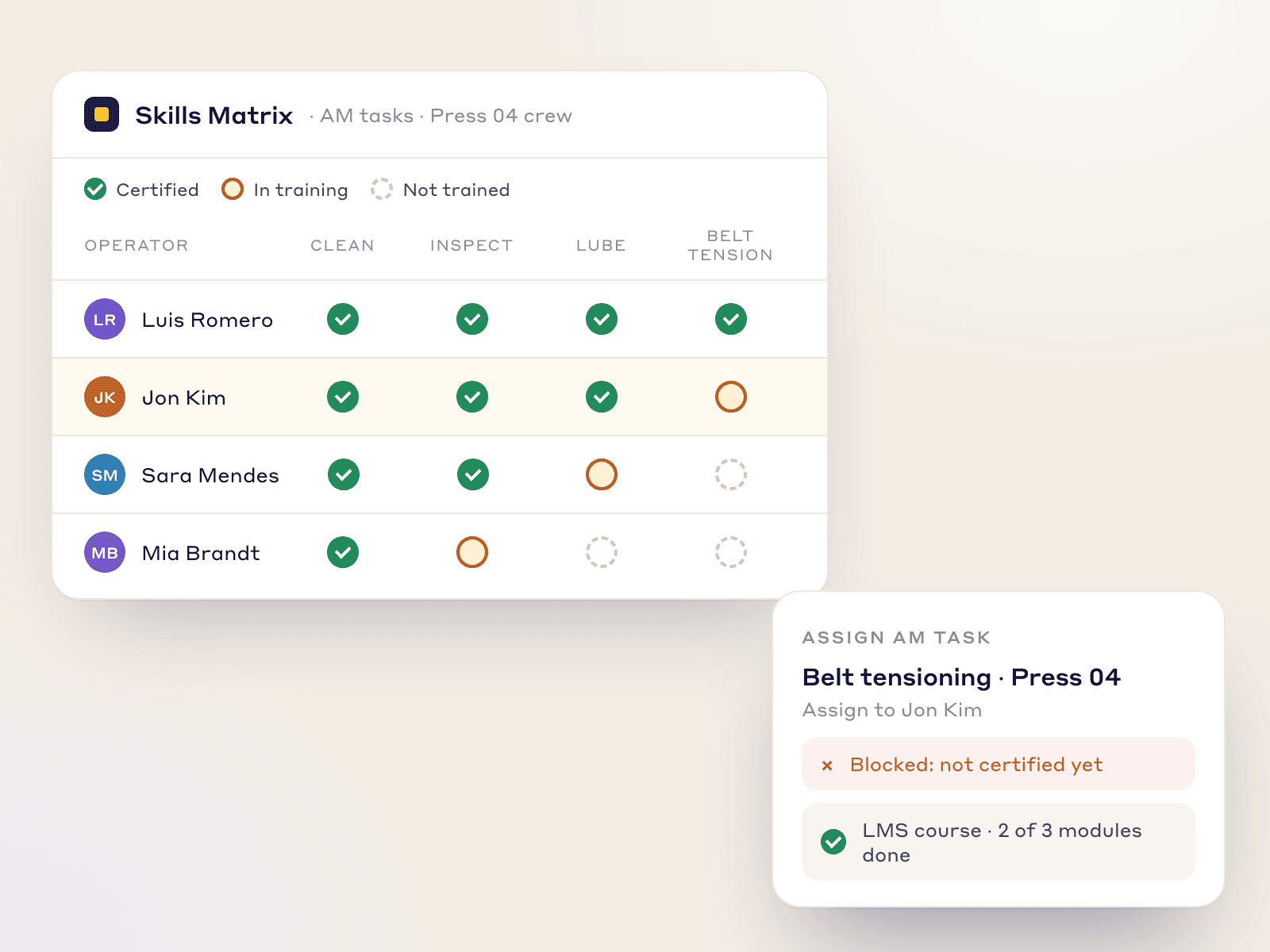Viewport: 1270px width, 952px height.
Task: Click the In training legend circle icon
Action: coord(233,189)
